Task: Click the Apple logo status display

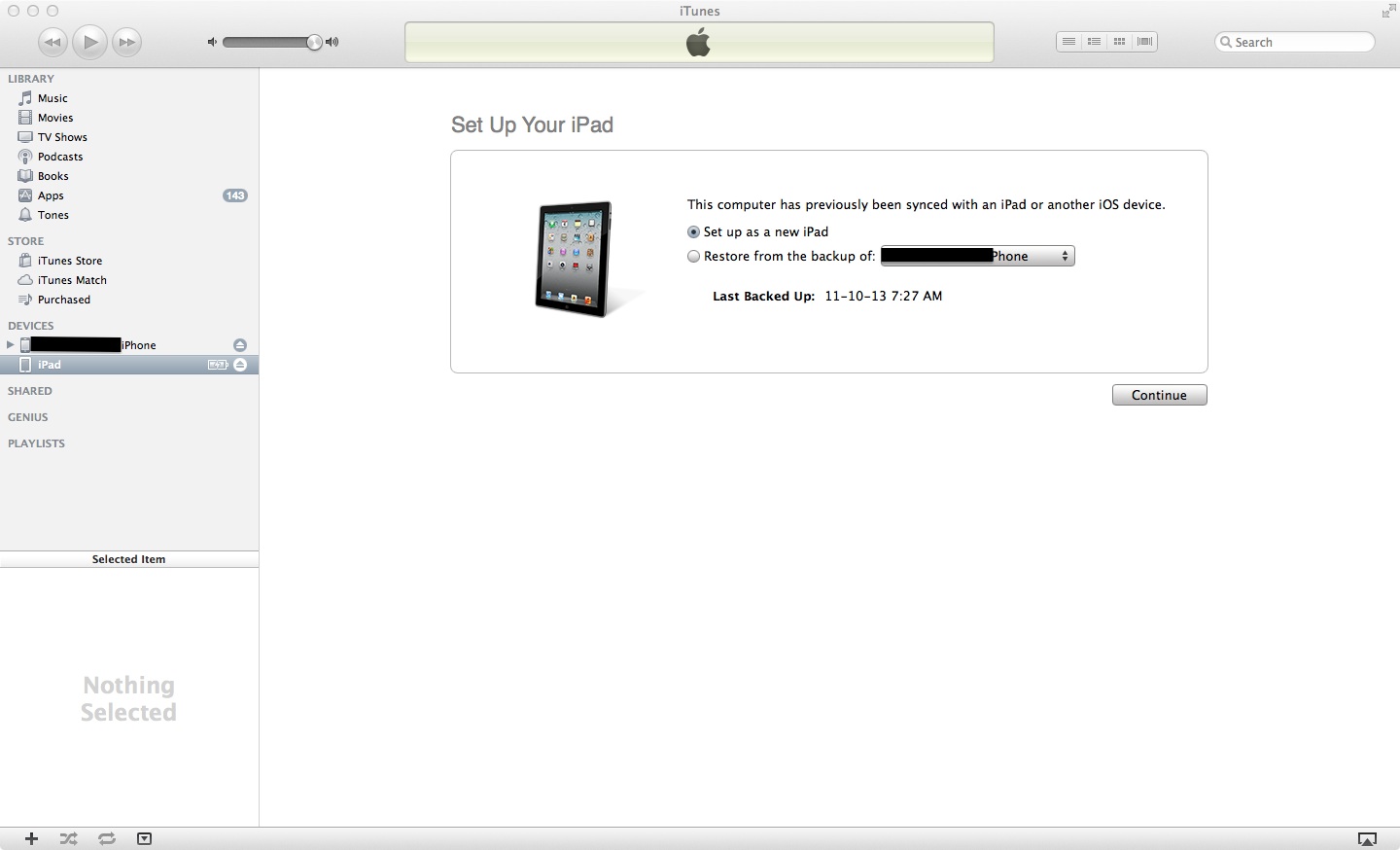Action: (699, 43)
